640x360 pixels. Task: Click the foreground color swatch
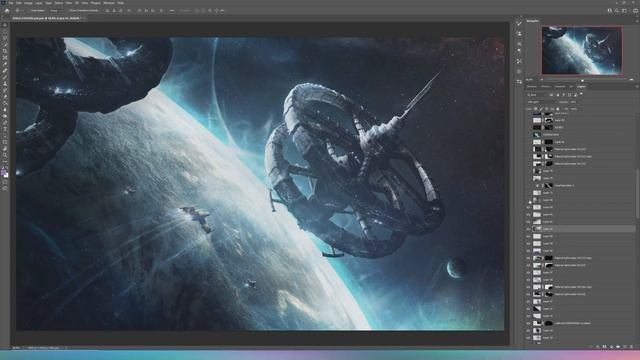click(4, 172)
